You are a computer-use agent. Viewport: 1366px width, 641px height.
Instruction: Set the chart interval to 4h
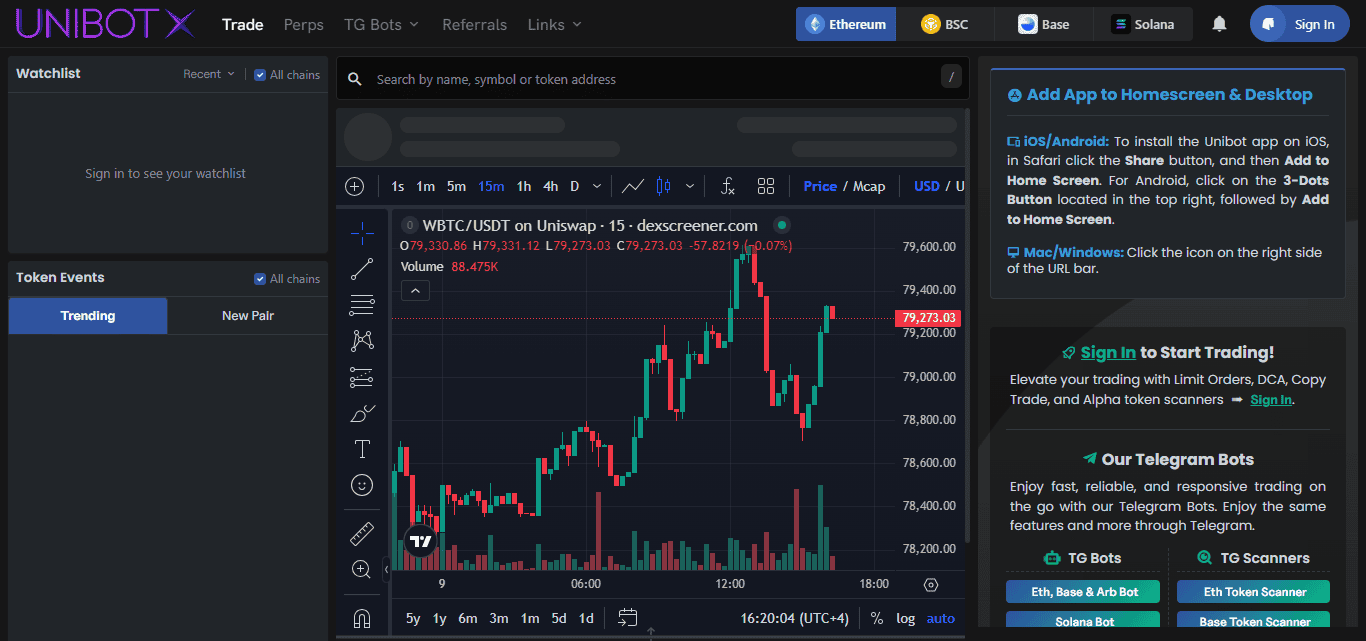click(x=551, y=186)
